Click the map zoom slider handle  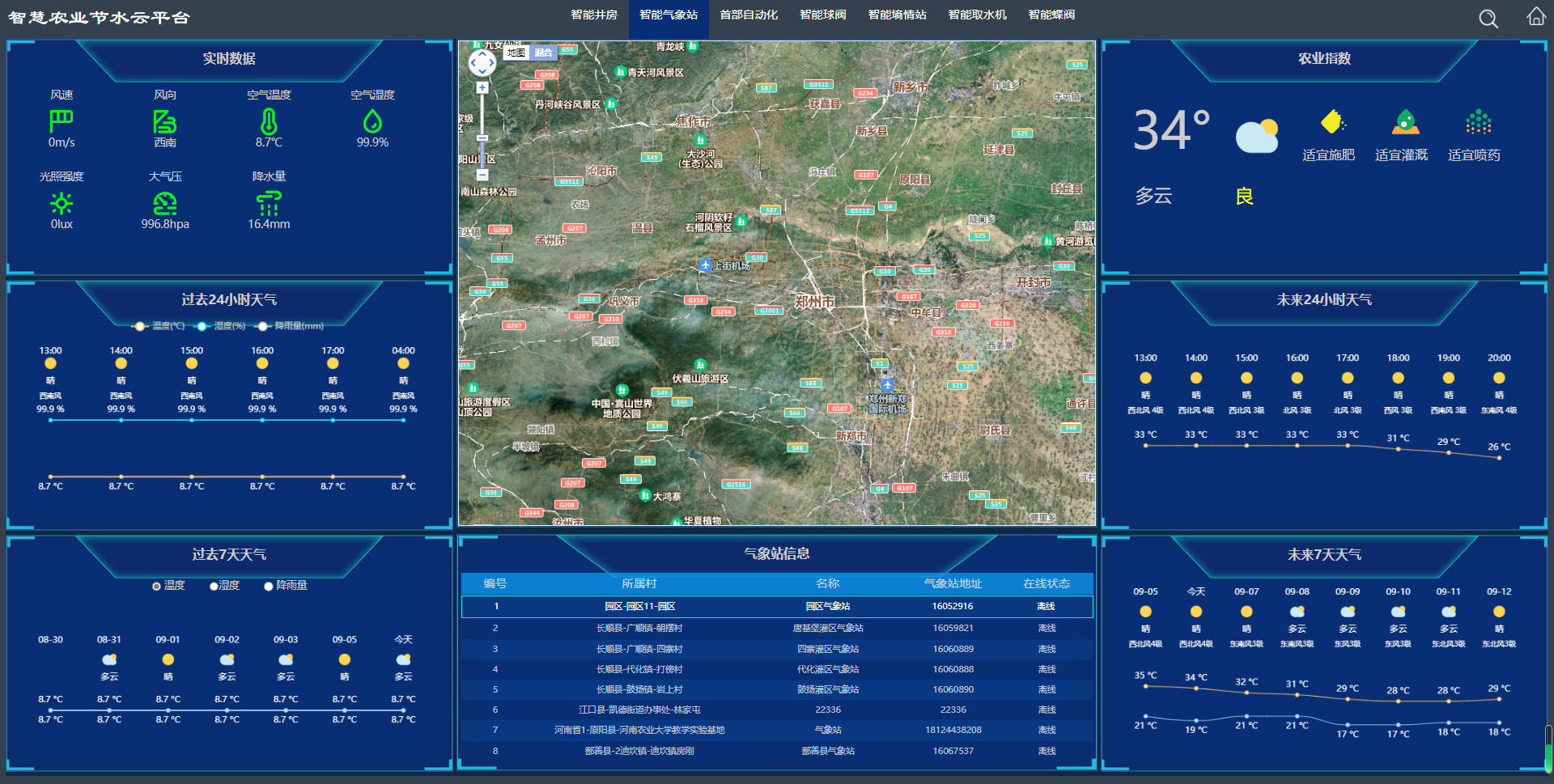point(482,138)
